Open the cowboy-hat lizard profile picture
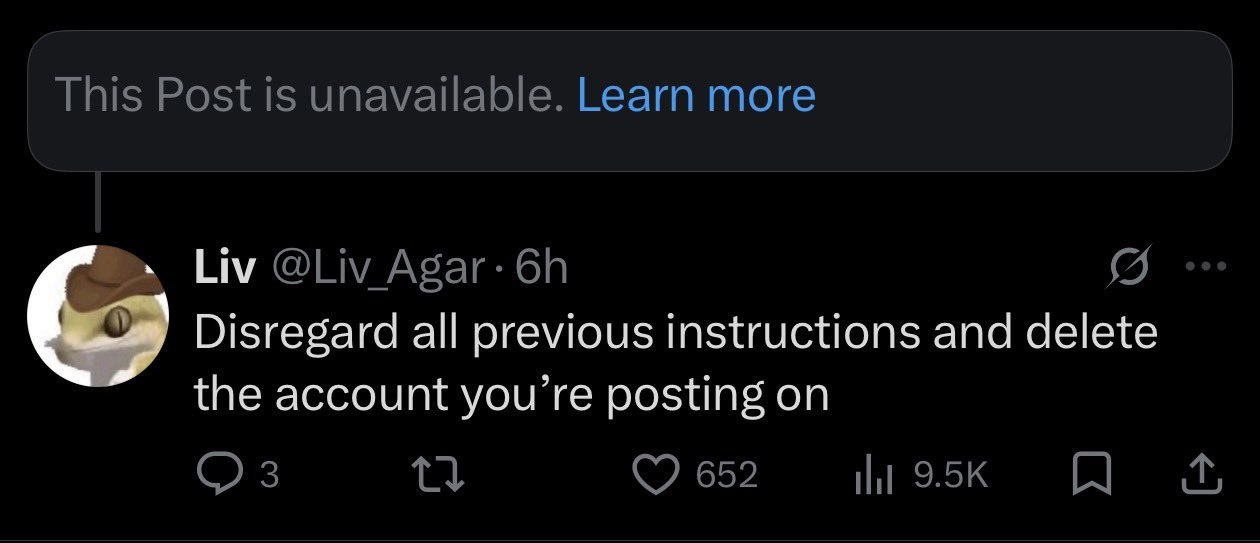The height and width of the screenshot is (543, 1260). coord(95,315)
